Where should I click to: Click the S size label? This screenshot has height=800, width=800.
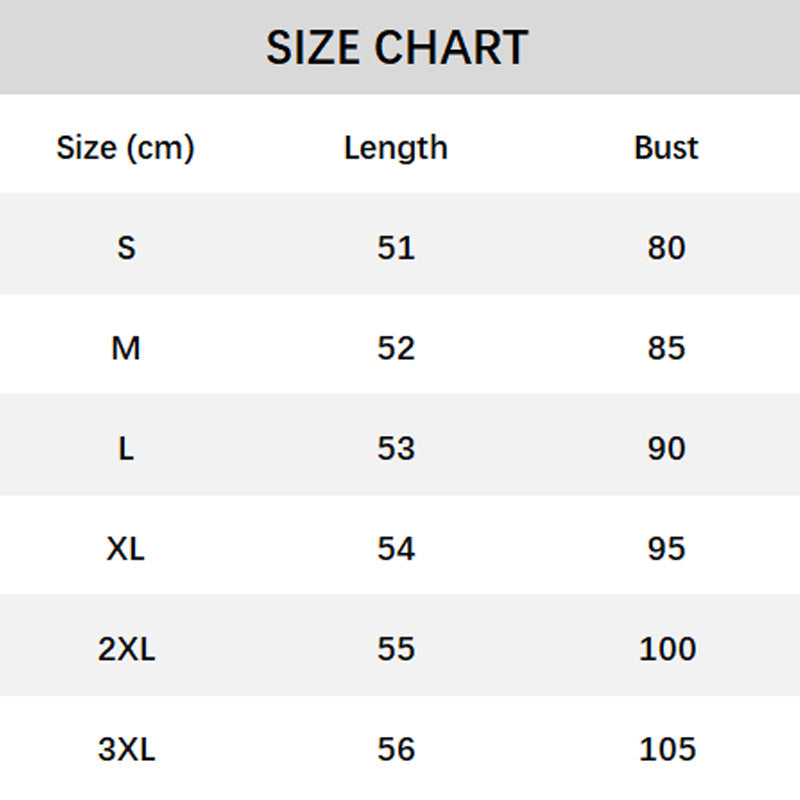[126, 247]
